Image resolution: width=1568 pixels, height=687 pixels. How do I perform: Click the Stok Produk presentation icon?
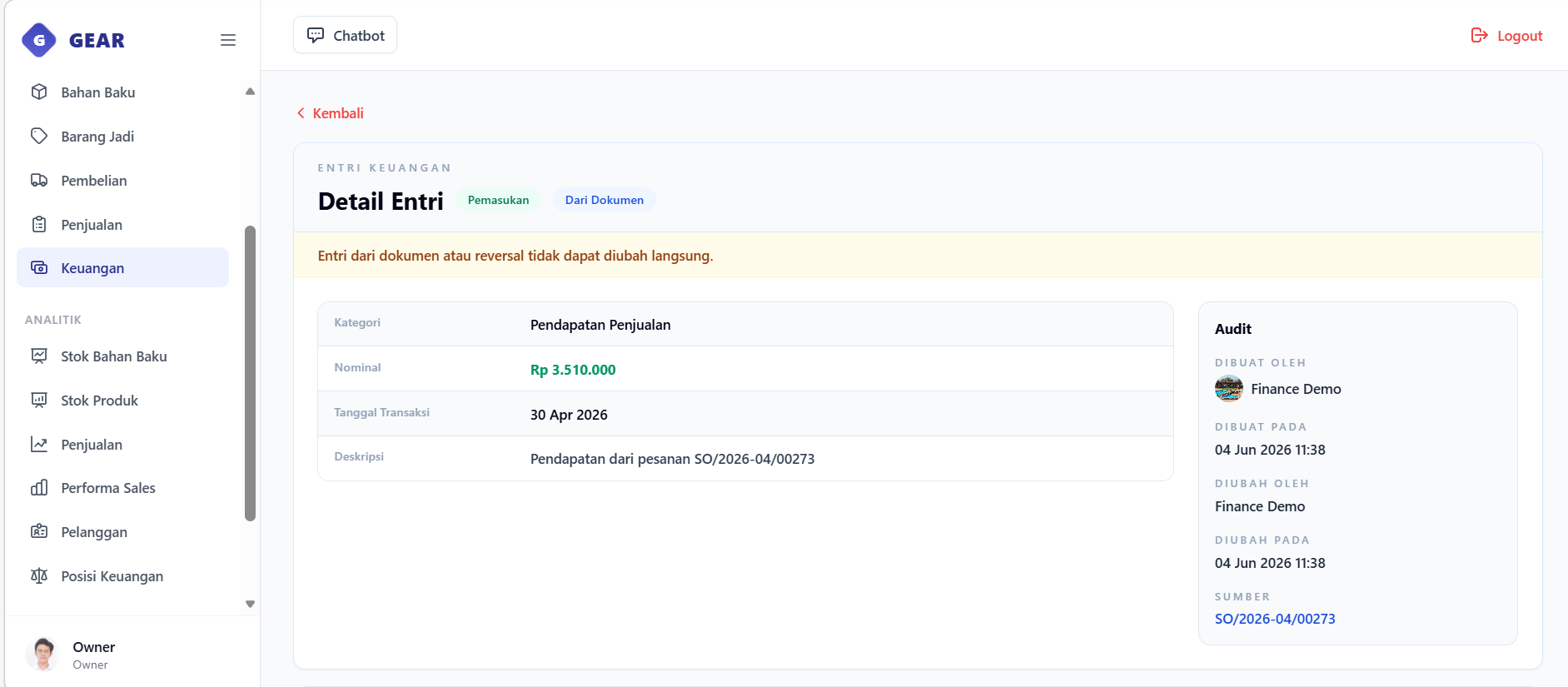[x=39, y=400]
